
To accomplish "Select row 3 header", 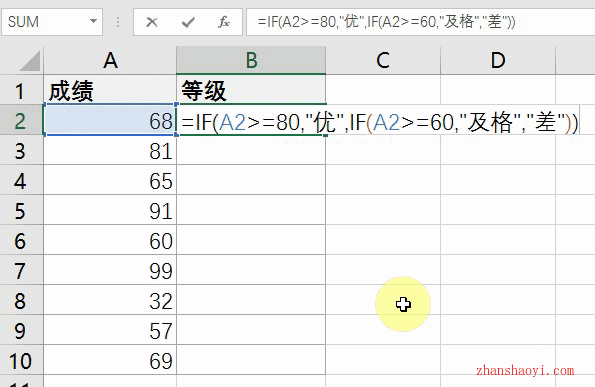I will point(22,150).
